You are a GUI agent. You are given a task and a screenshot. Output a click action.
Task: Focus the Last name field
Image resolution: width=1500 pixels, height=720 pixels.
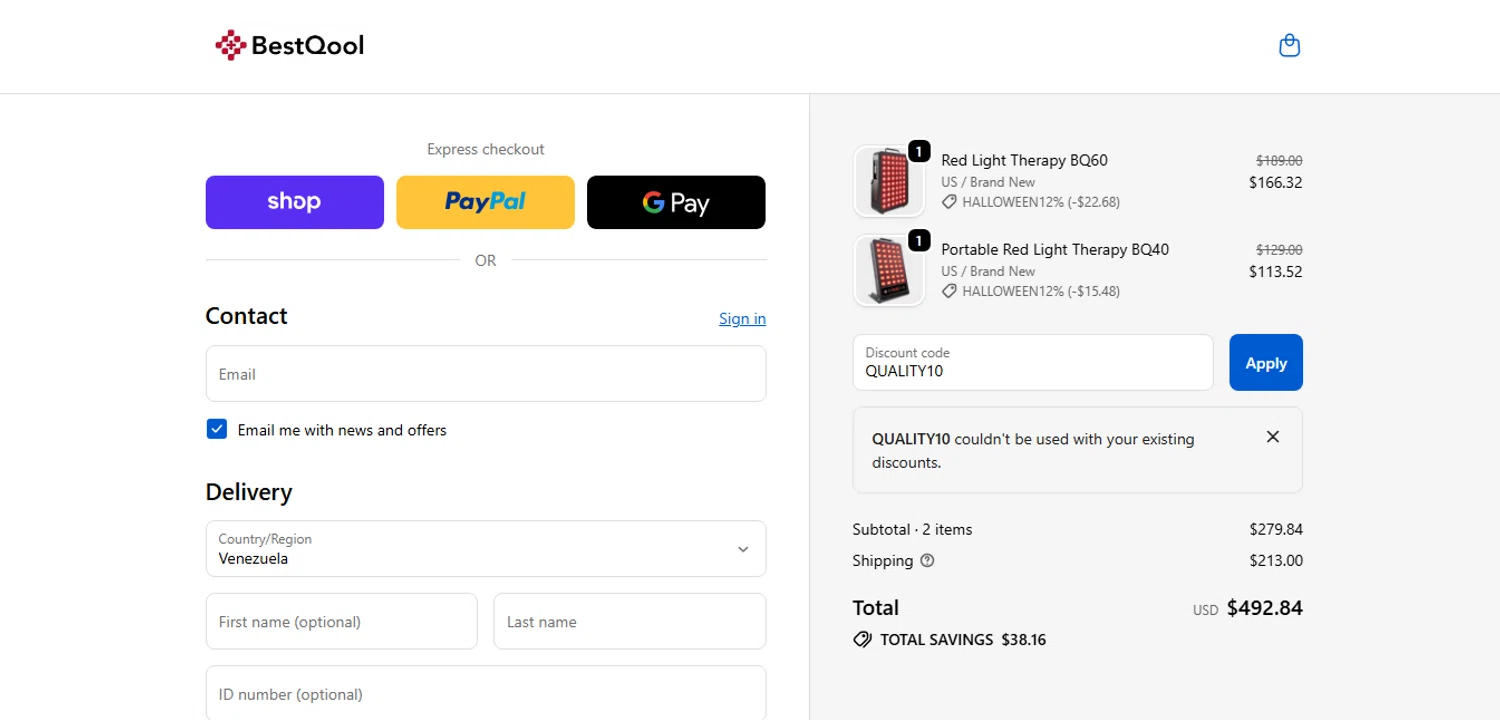tap(630, 622)
